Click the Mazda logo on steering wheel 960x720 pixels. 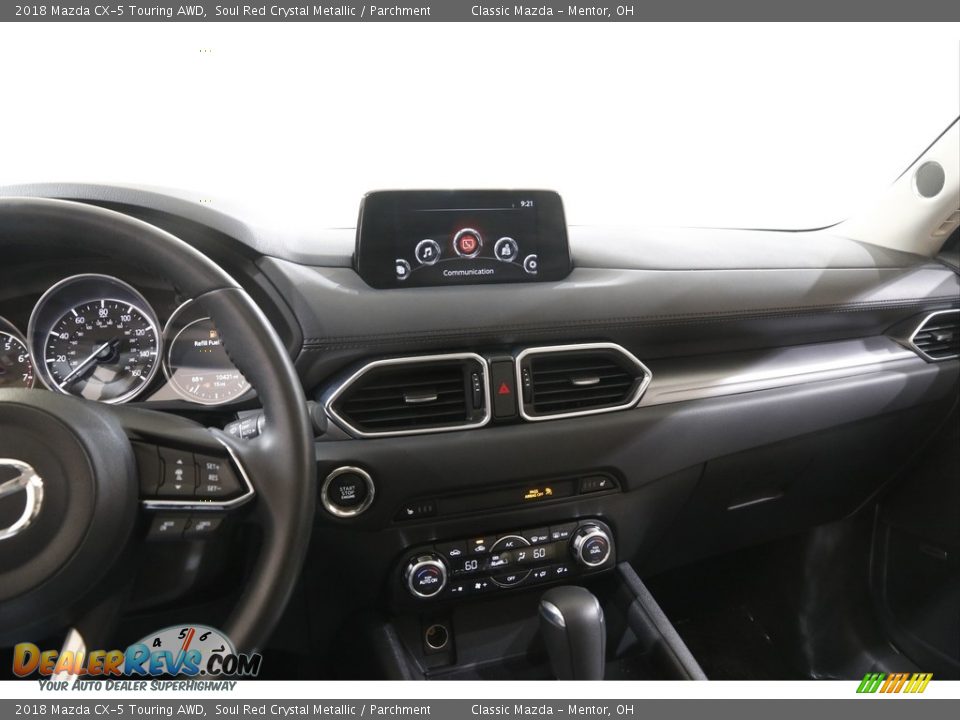click(x=15, y=497)
